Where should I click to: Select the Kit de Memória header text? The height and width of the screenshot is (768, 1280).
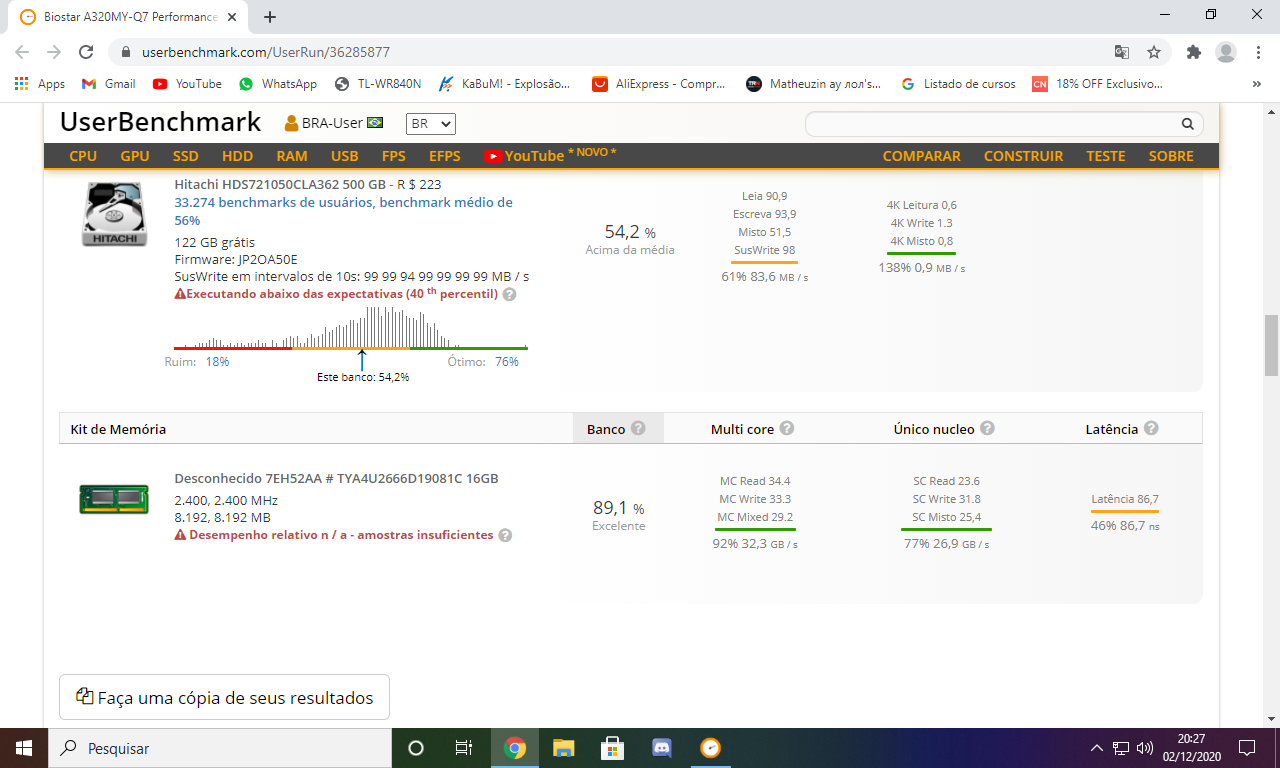point(118,429)
